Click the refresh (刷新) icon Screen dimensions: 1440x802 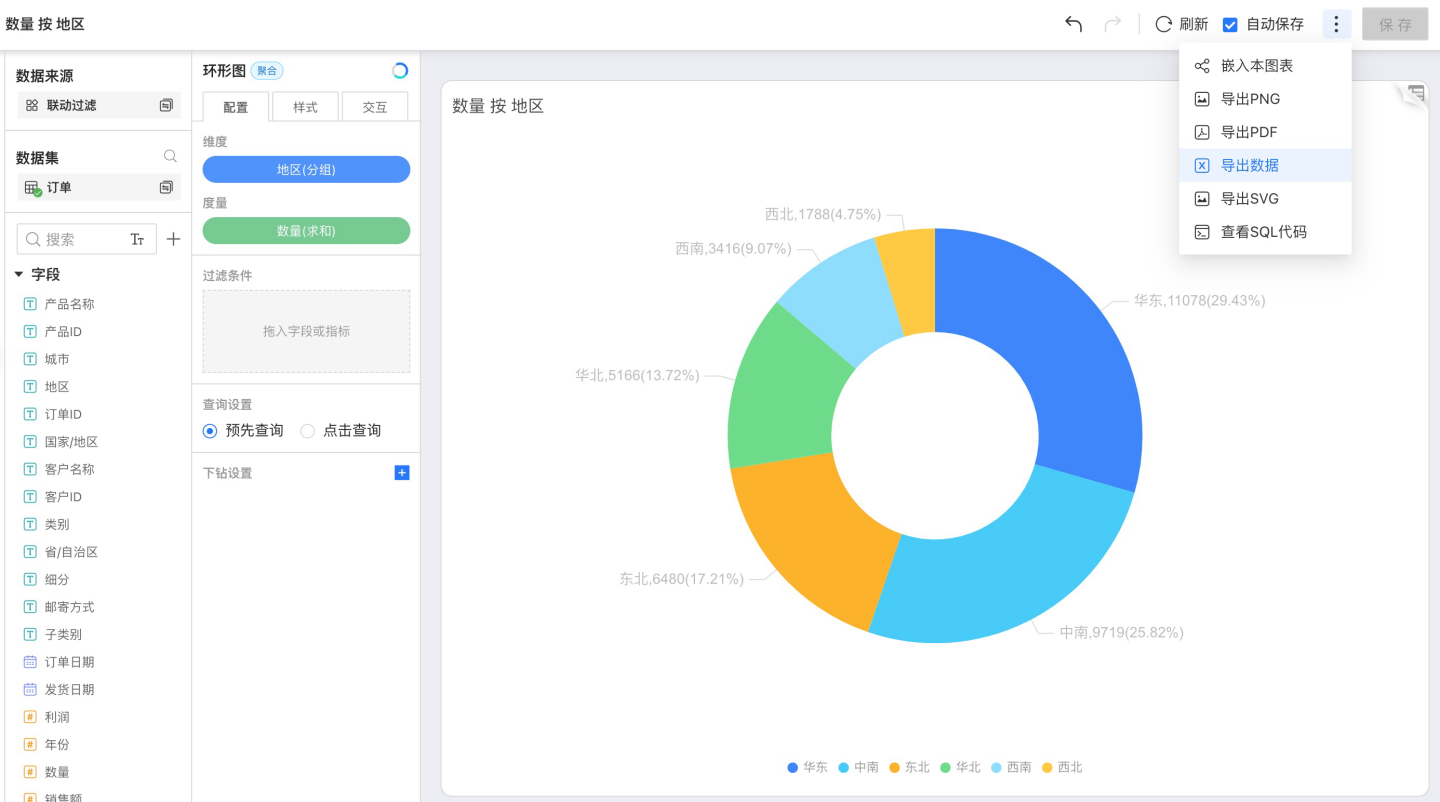(1163, 24)
